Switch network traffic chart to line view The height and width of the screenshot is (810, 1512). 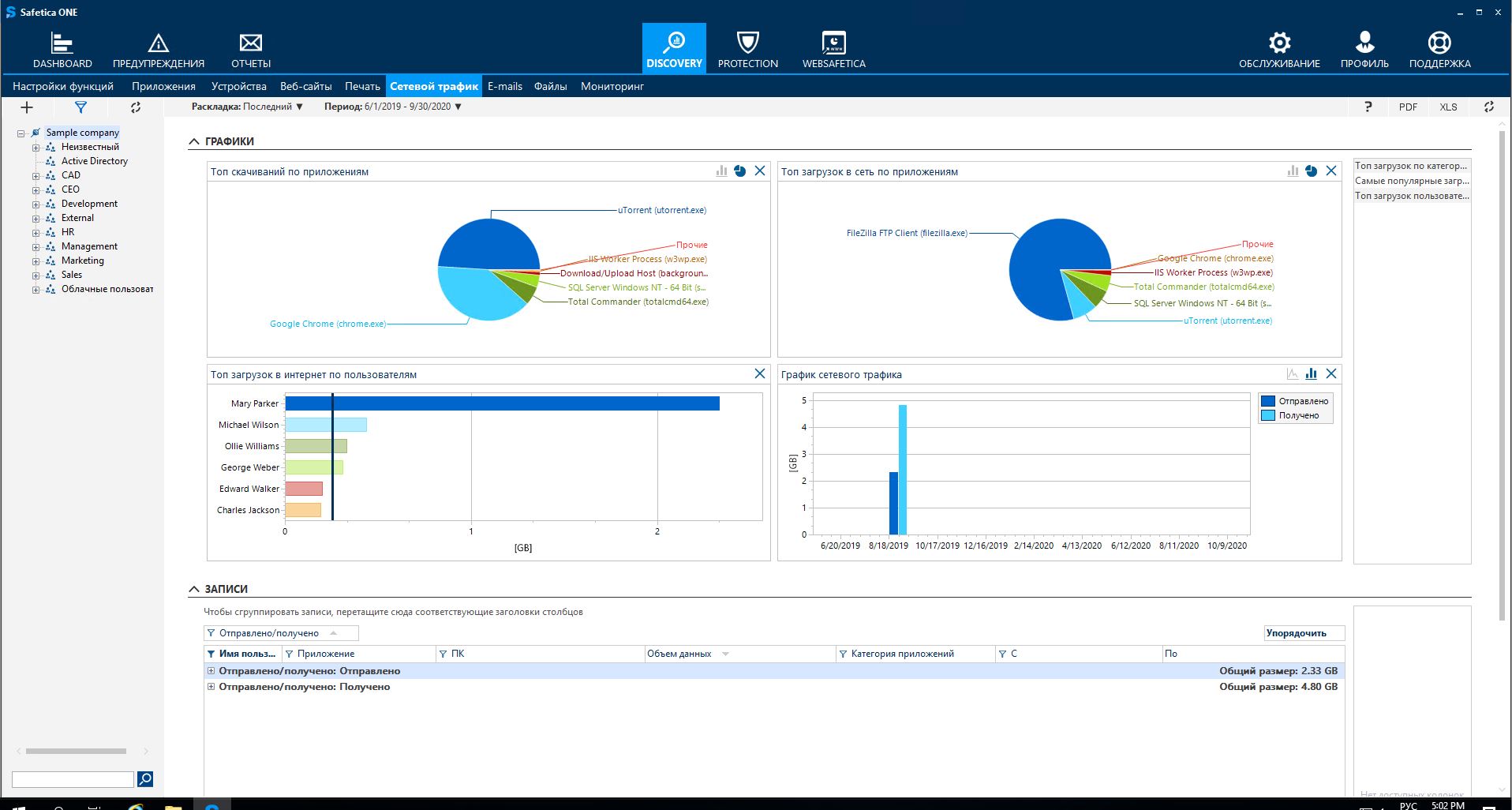coord(1292,374)
